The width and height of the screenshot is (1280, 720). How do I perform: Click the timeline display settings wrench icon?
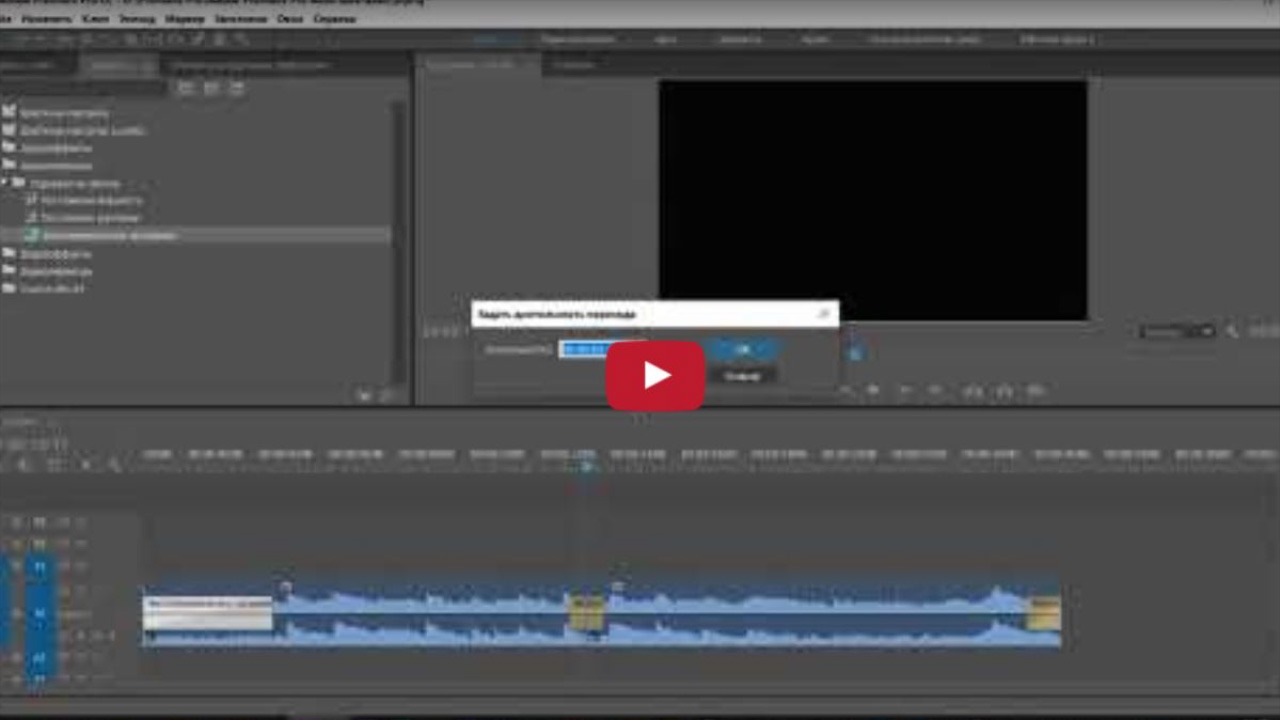(x=115, y=465)
